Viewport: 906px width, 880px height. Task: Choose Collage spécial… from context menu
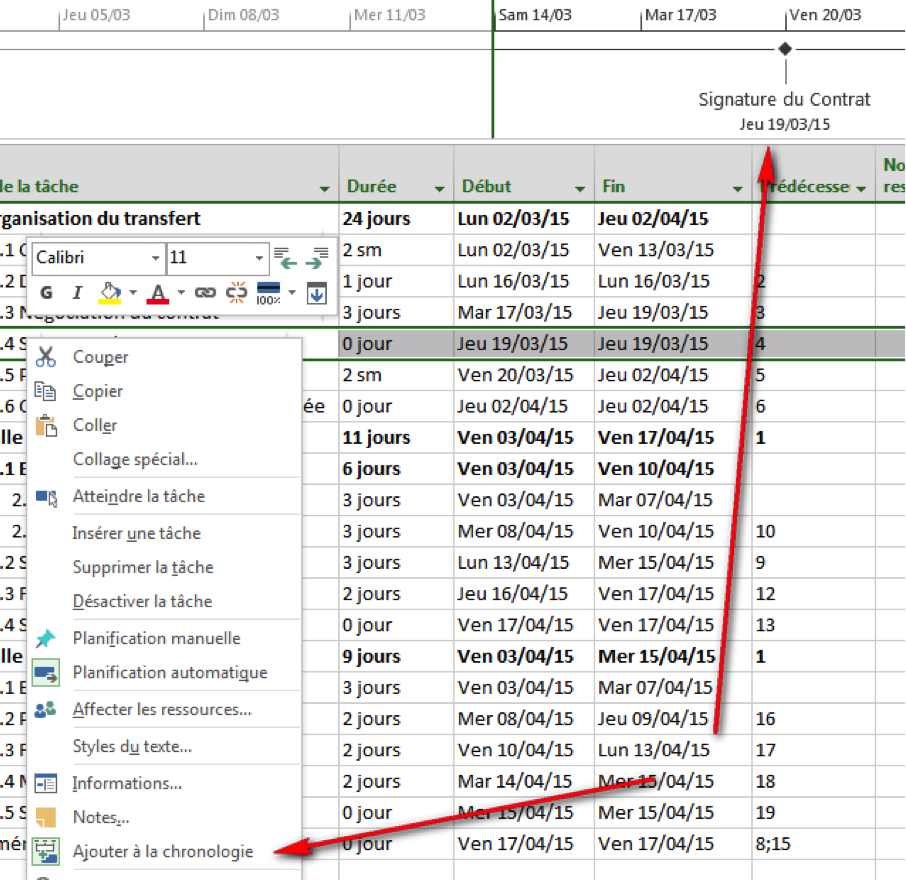click(135, 459)
